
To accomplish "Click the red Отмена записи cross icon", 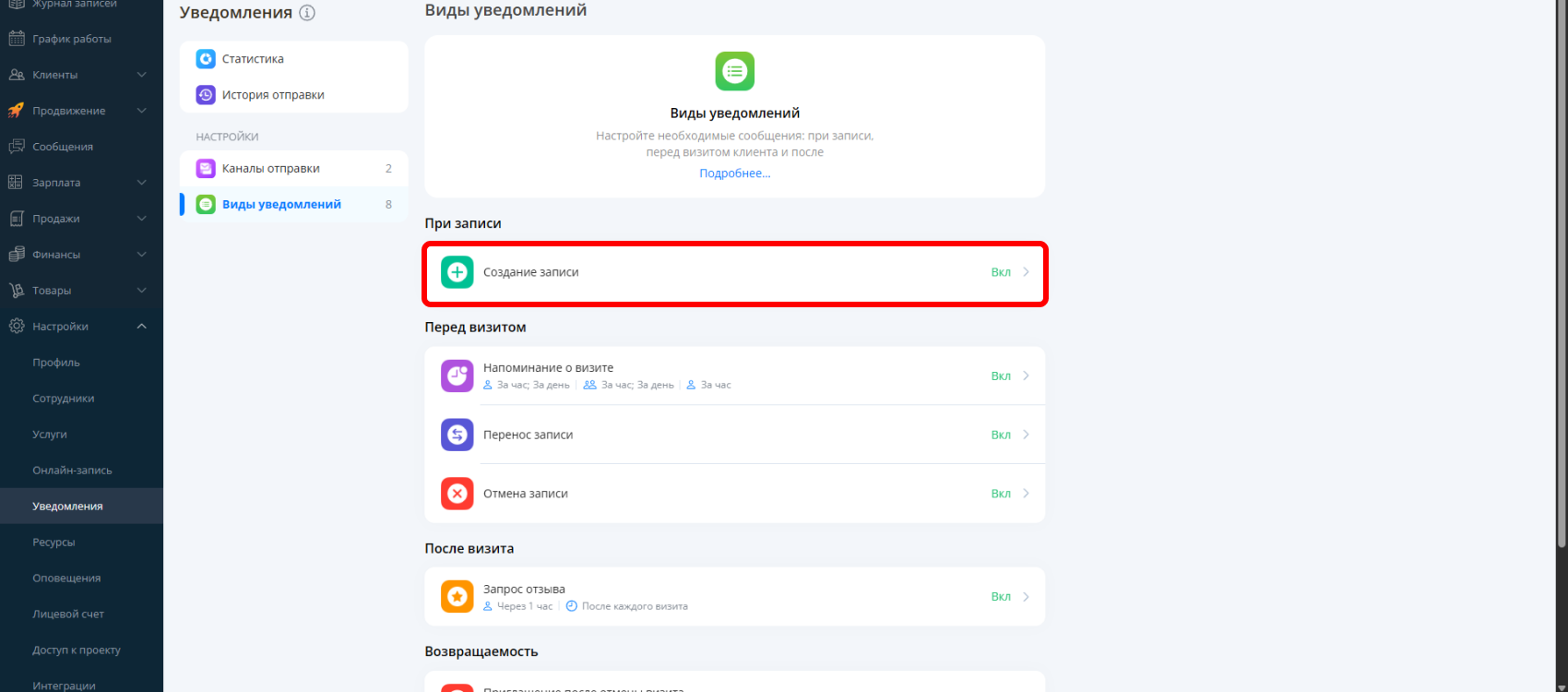I will [457, 494].
